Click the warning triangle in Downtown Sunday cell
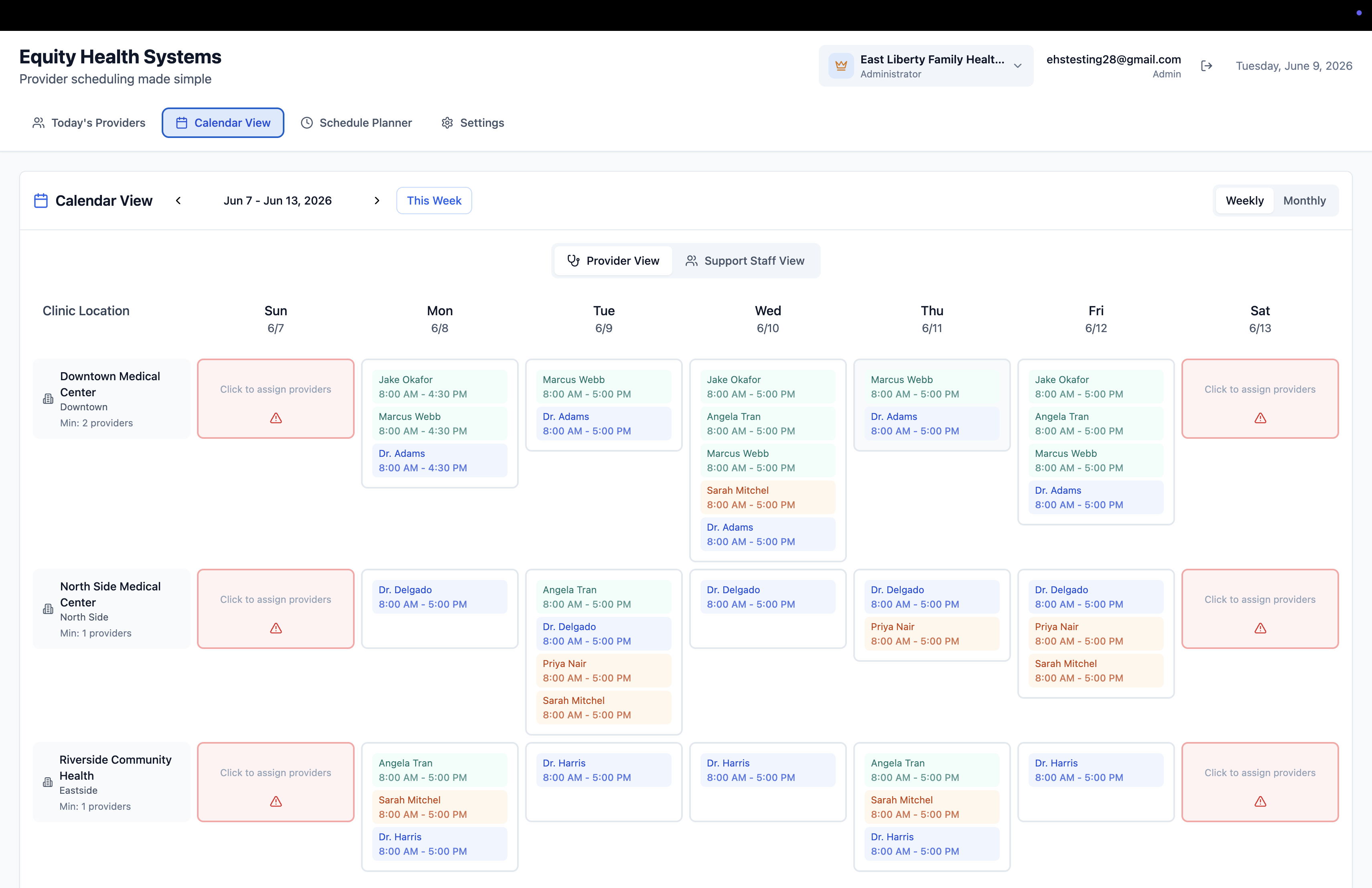Image resolution: width=1372 pixels, height=888 pixels. coord(276,418)
